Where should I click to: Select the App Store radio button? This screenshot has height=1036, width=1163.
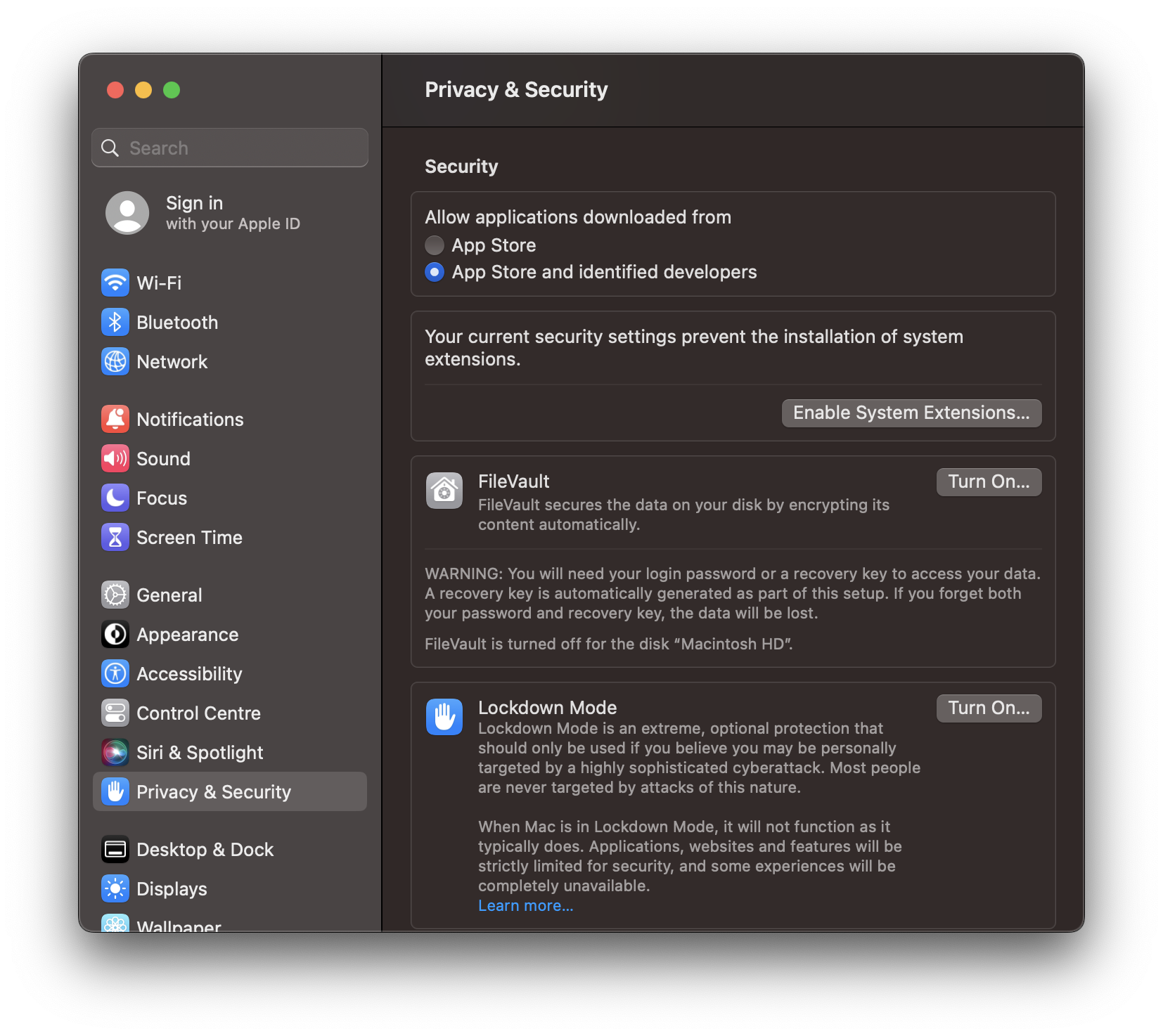(435, 245)
